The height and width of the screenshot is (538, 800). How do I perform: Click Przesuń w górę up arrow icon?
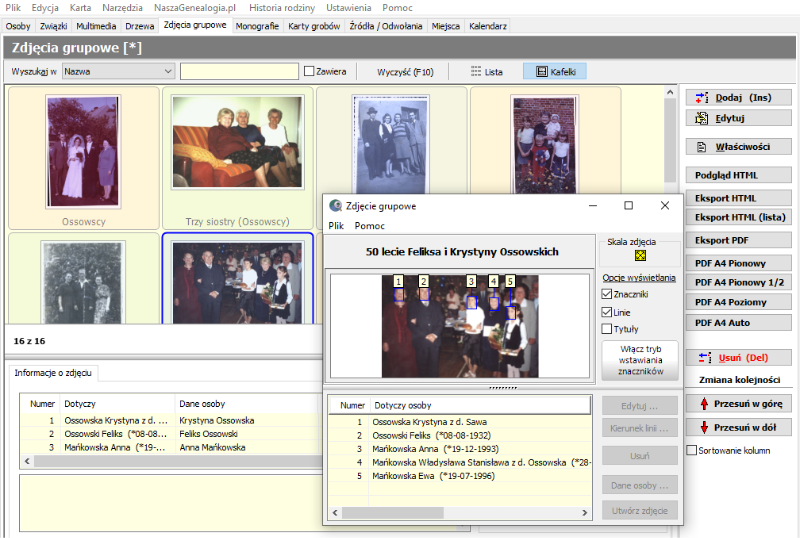(x=704, y=404)
